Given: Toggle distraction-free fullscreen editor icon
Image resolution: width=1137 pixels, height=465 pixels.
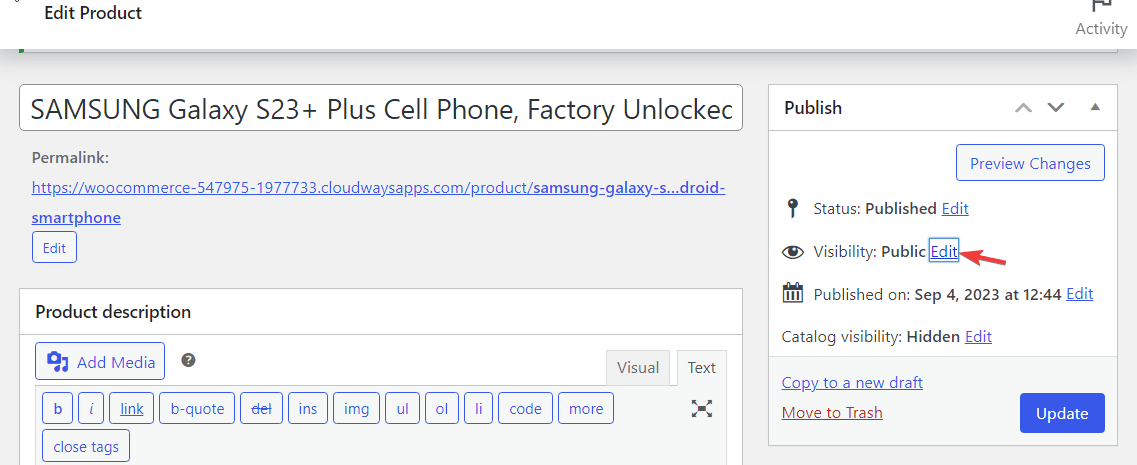Looking at the screenshot, I should pos(701,408).
